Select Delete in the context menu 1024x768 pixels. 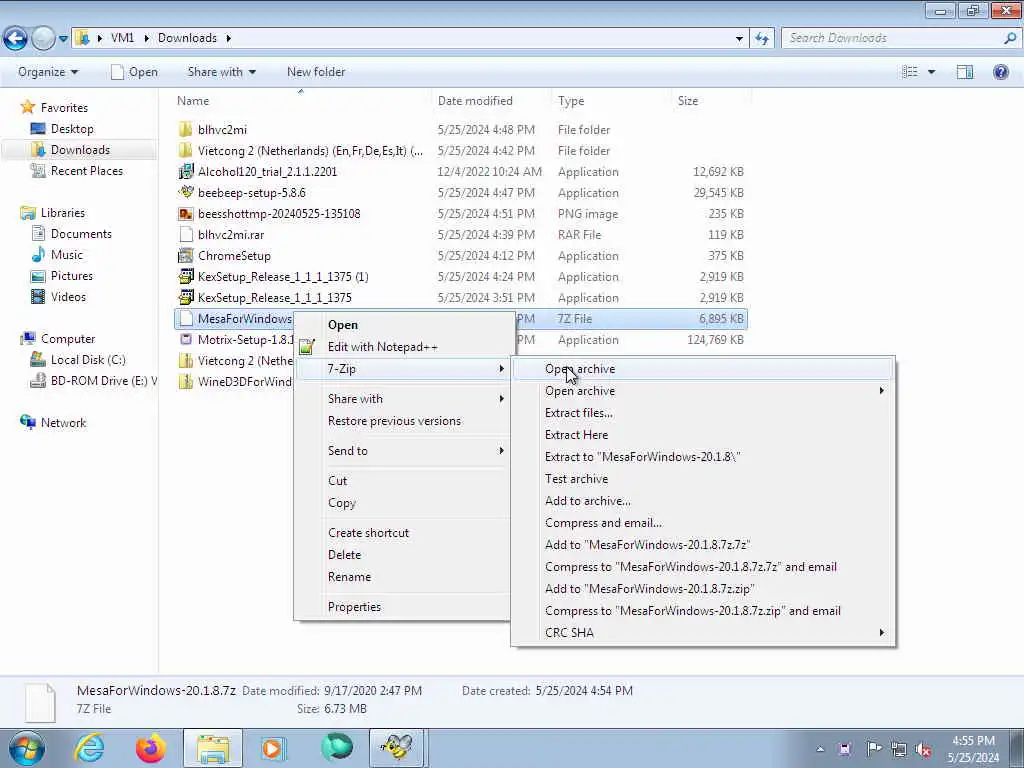coord(344,554)
